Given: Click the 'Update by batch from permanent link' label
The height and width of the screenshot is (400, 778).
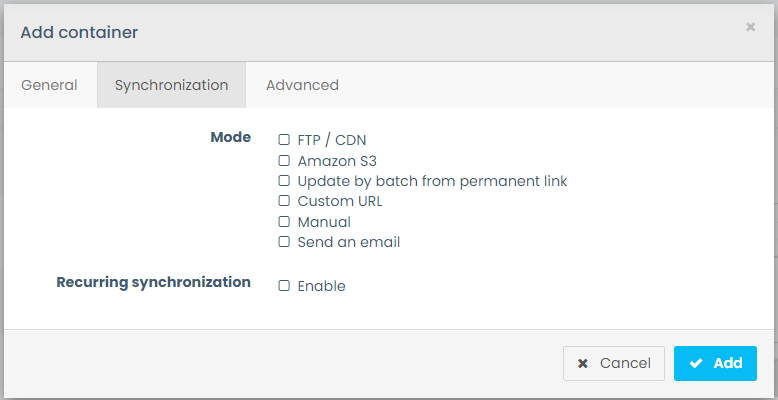Looking at the screenshot, I should click(x=432, y=181).
